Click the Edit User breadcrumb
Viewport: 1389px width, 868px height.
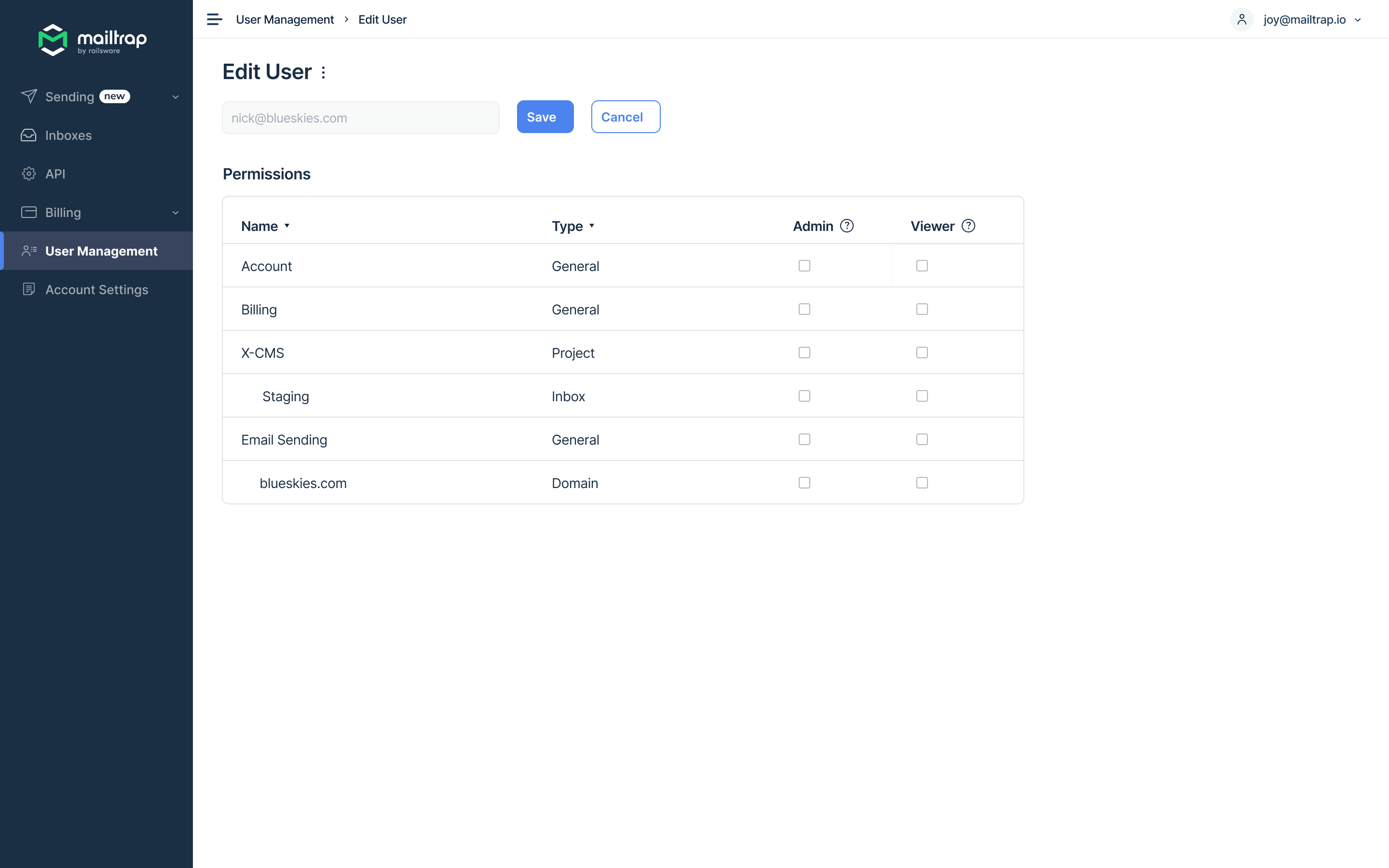(382, 19)
